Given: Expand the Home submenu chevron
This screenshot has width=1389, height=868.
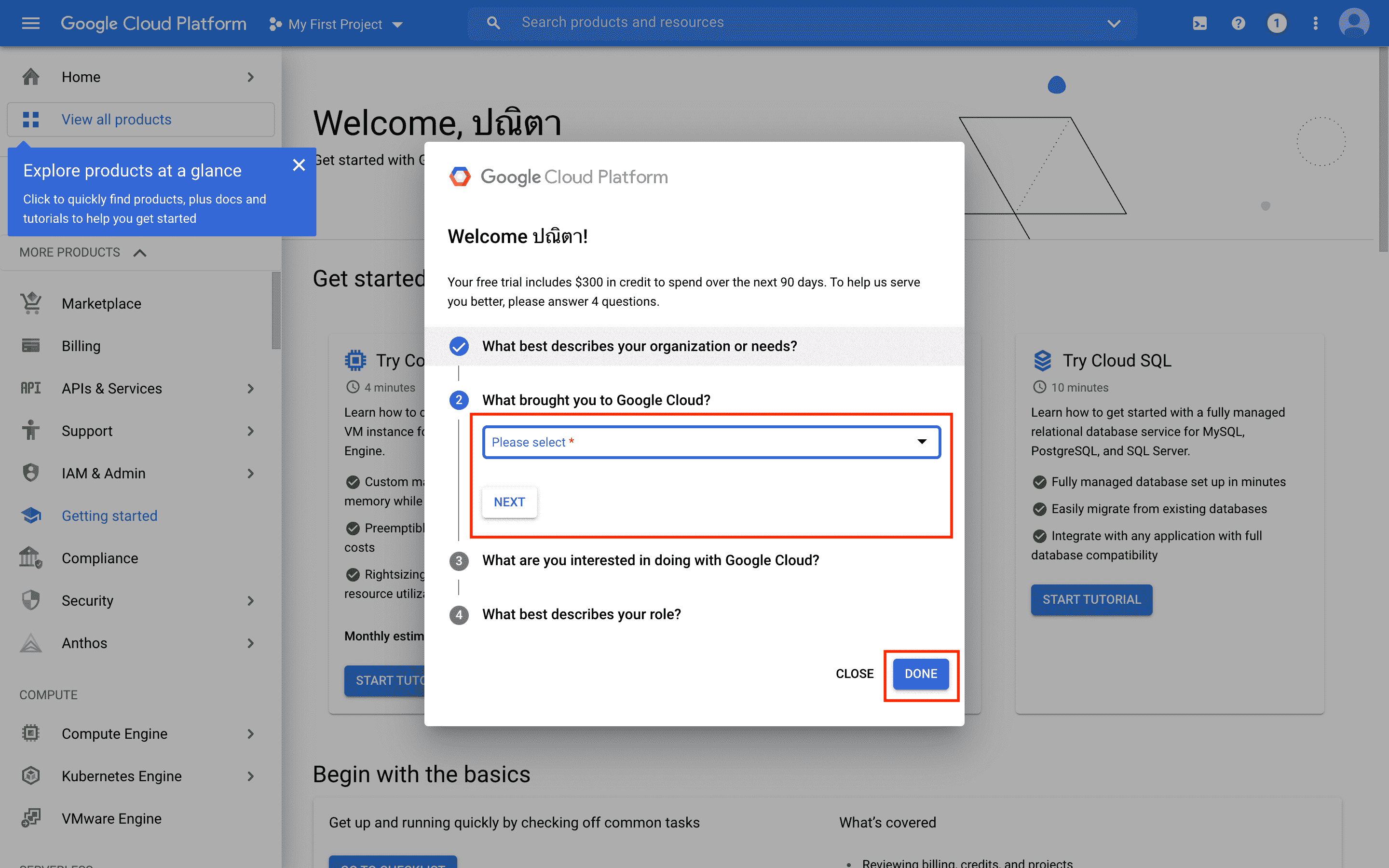Looking at the screenshot, I should click(x=251, y=77).
